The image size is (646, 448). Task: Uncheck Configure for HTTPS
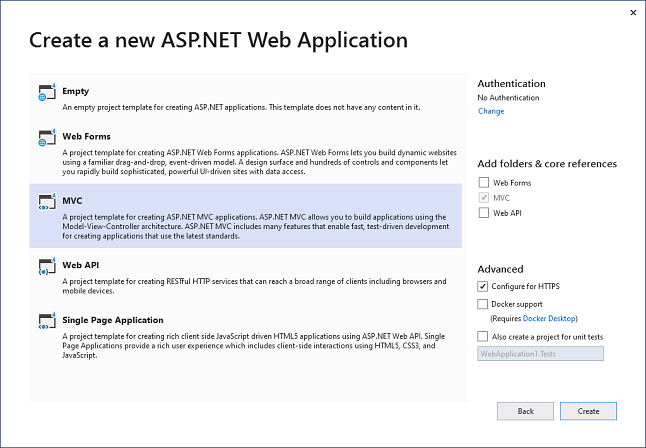point(485,287)
